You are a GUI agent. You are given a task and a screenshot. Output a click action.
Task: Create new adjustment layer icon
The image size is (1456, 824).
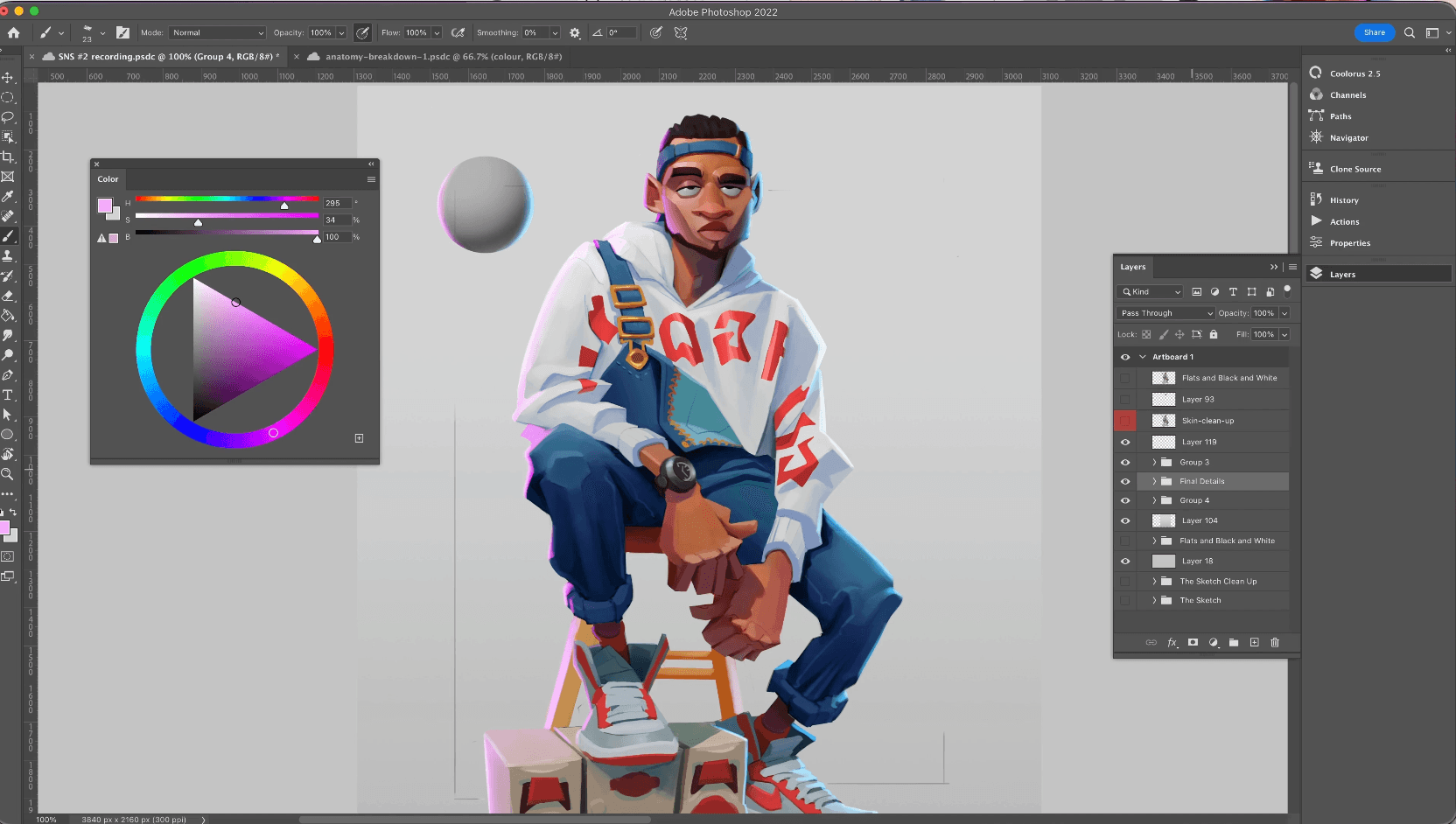tap(1214, 642)
